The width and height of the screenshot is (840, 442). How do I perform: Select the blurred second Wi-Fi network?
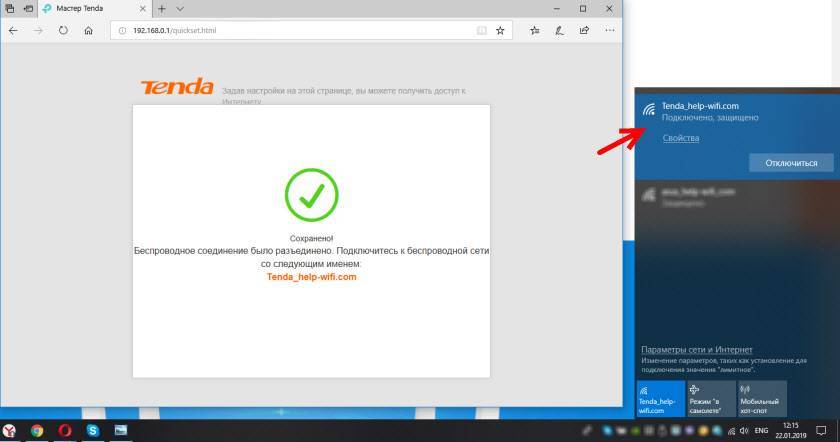pos(737,197)
